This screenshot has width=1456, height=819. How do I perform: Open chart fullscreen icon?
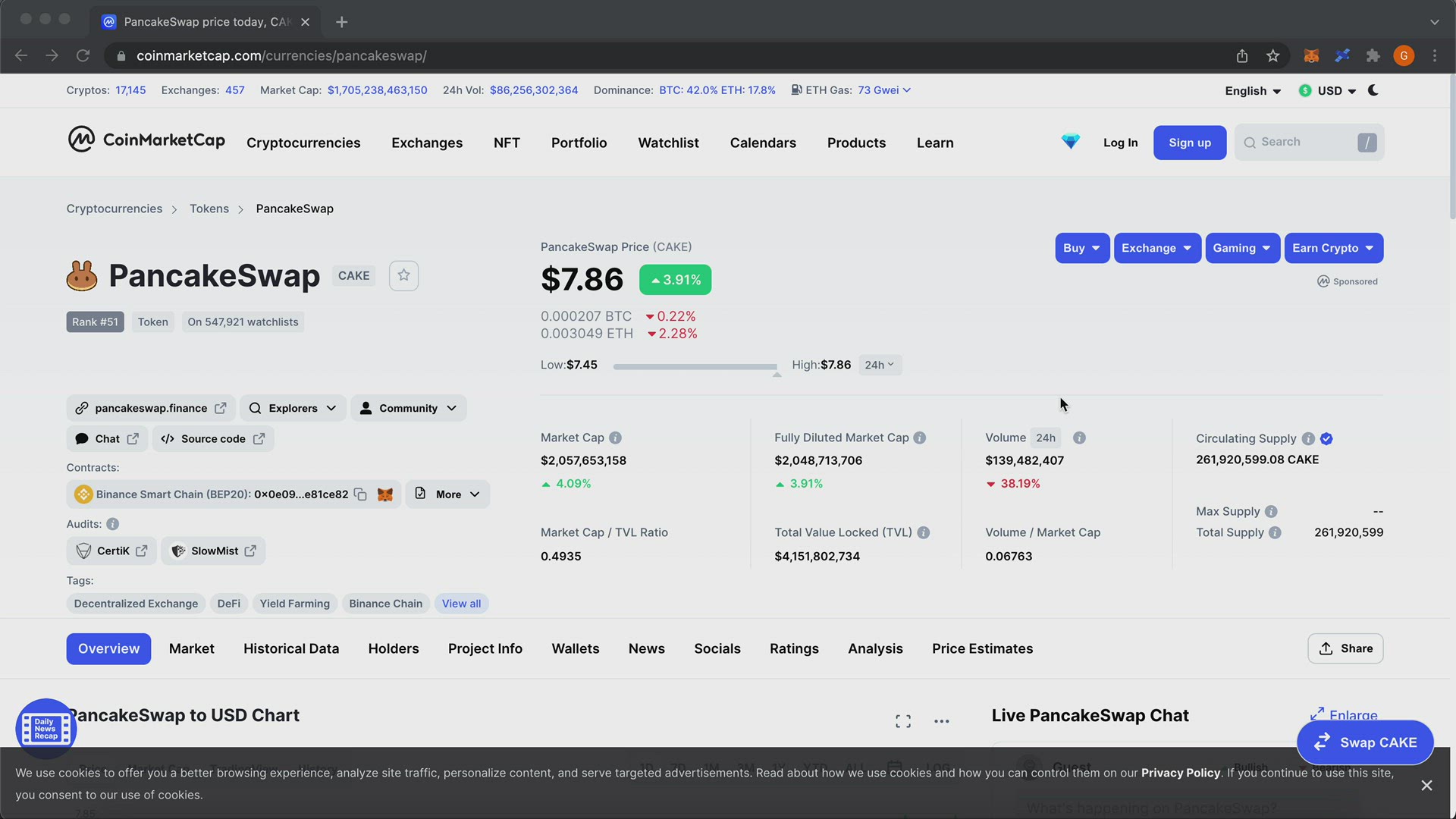pos(903,721)
